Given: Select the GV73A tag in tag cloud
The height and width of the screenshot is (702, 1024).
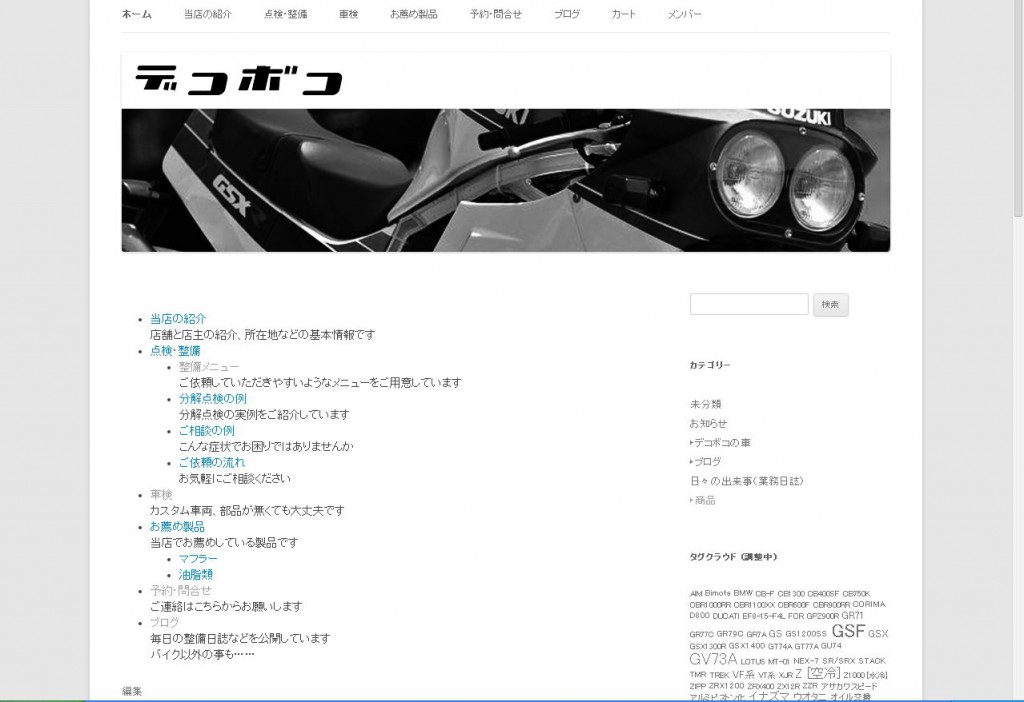Looking at the screenshot, I should click(x=713, y=659).
